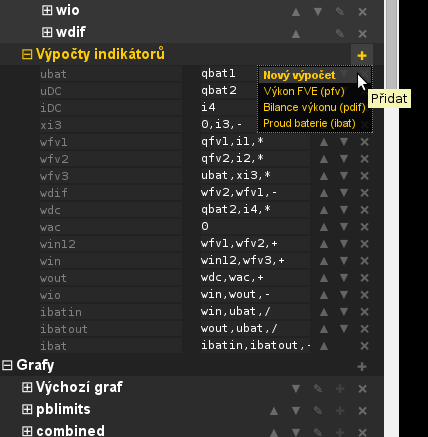Click the wfv3 formula field ubat,xi3,*
The width and height of the screenshot is (428, 437).
click(x=255, y=176)
